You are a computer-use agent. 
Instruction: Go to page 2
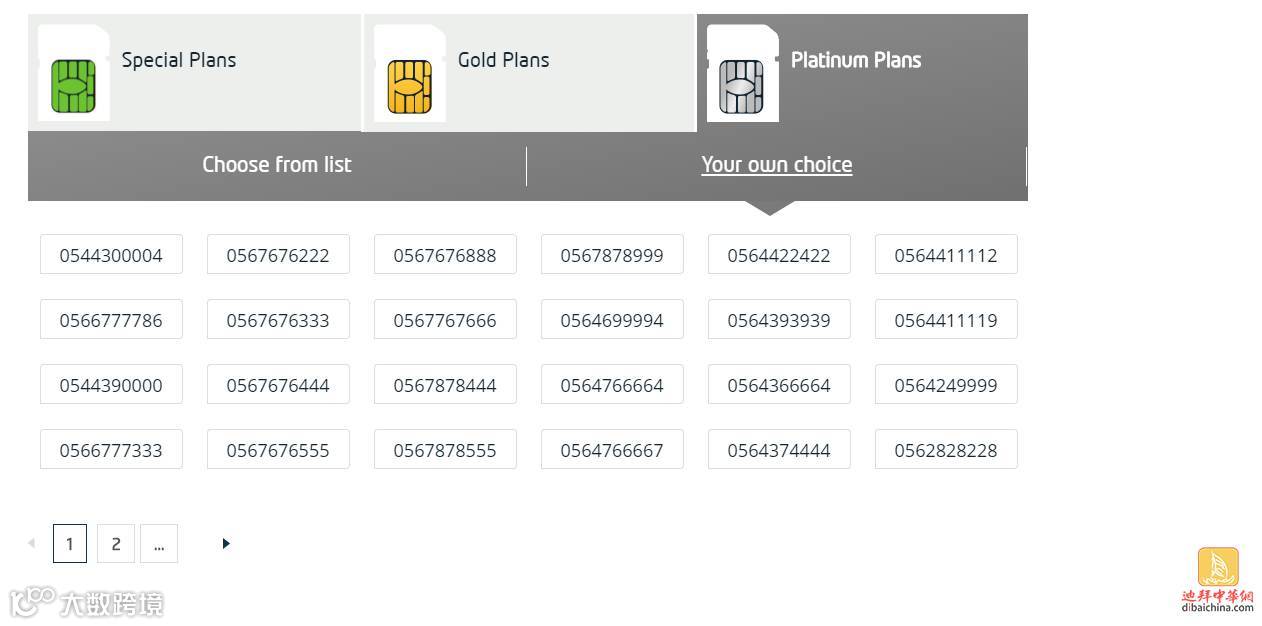(116, 544)
